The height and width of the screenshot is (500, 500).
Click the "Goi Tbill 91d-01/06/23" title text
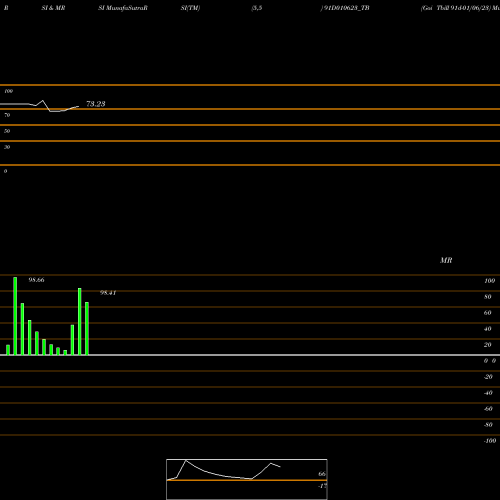456,8
